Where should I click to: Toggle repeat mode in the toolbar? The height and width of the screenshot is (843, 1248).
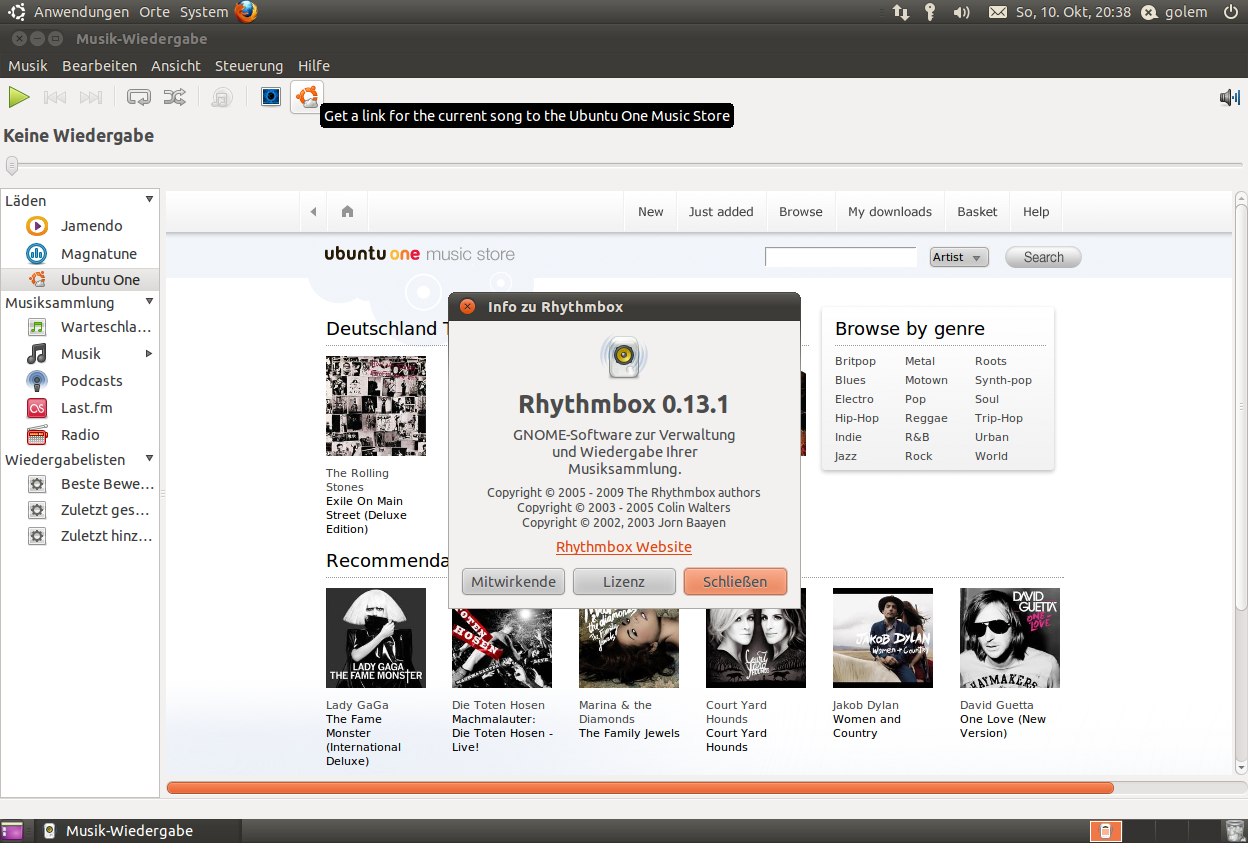coord(138,97)
